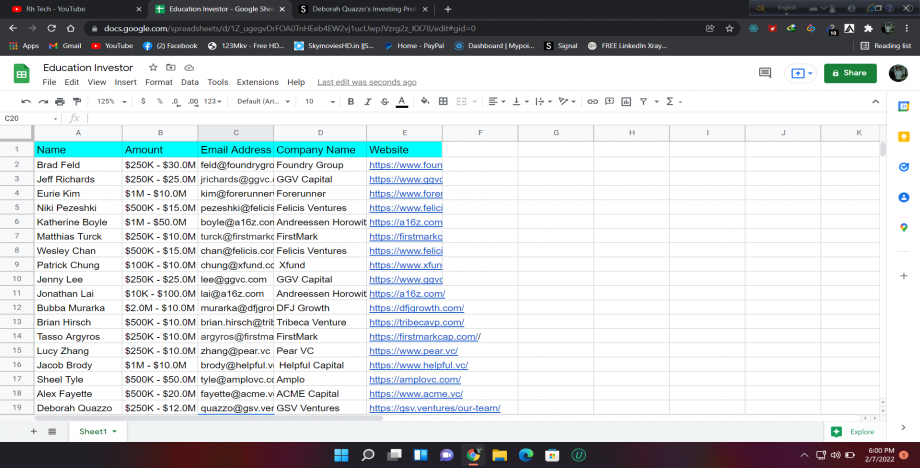Expand the font size dropdown
Image resolution: width=920 pixels, height=468 pixels.
point(319,101)
